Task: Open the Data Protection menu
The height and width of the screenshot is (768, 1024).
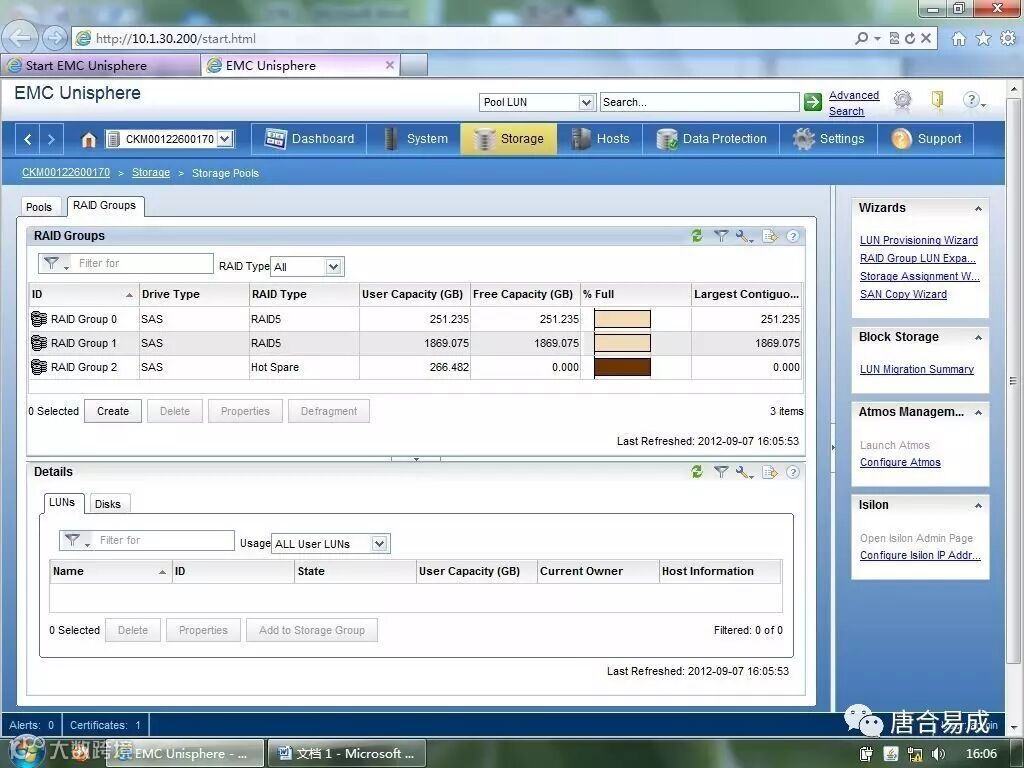Action: [x=711, y=138]
